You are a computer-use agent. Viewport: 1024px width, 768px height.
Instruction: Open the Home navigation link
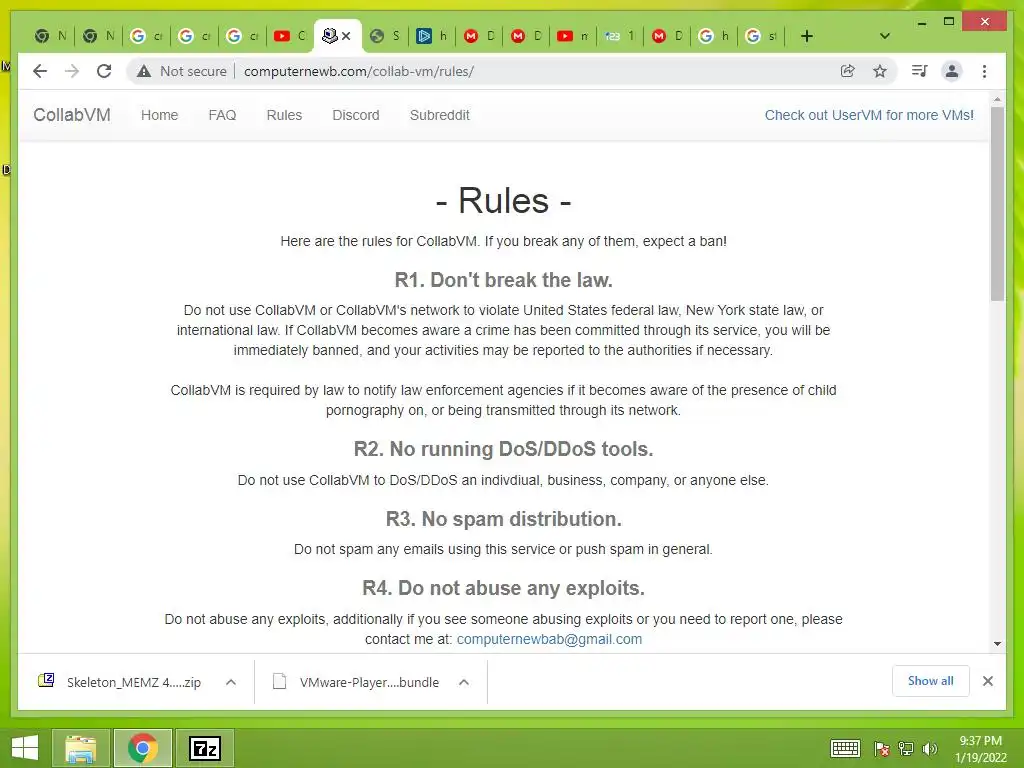click(159, 115)
